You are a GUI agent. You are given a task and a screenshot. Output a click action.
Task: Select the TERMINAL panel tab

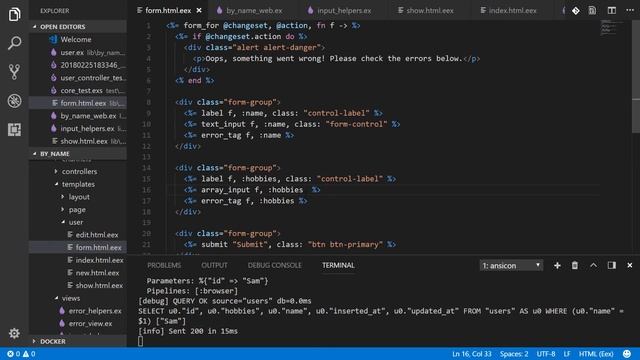(338, 265)
